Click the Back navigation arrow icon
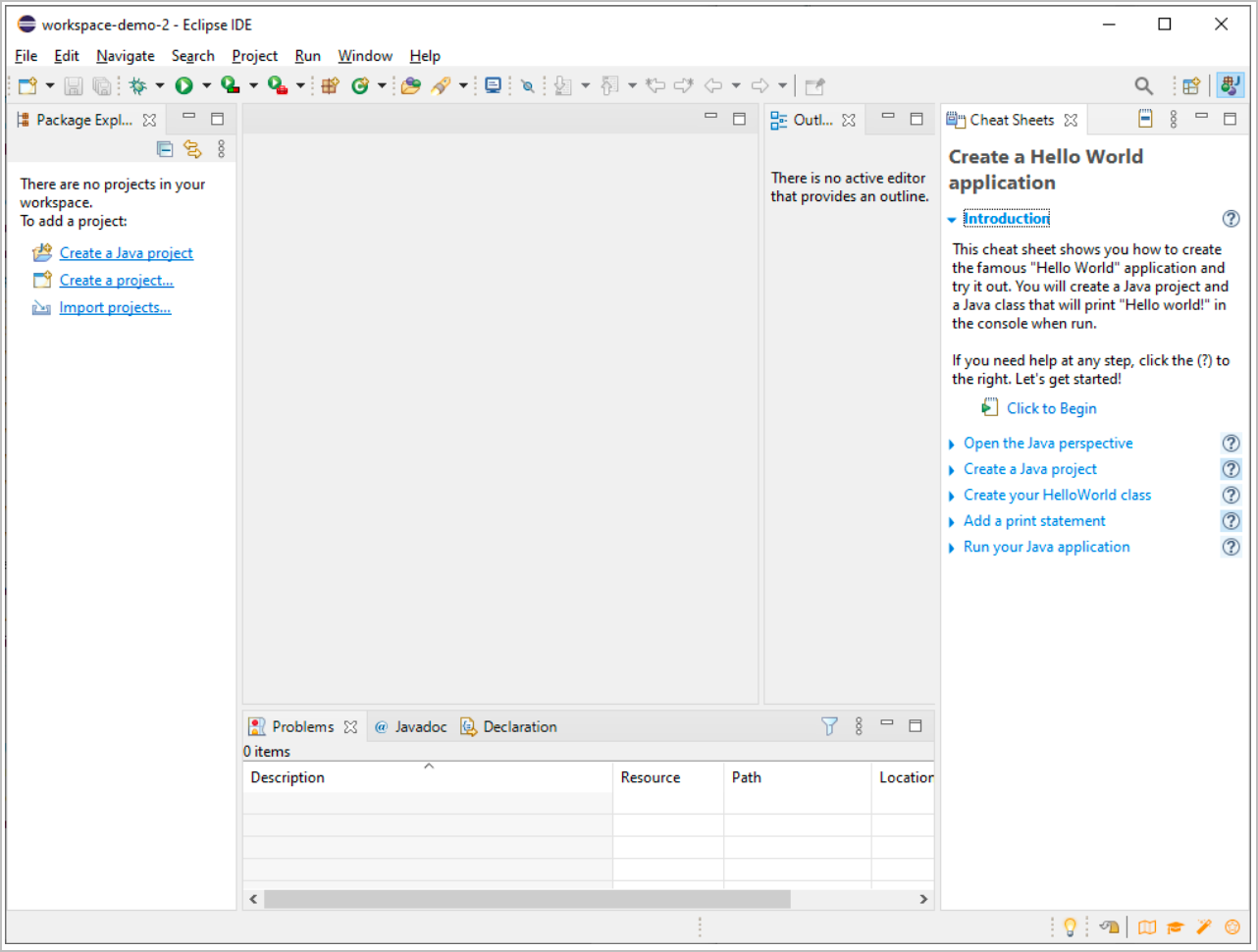 click(713, 86)
